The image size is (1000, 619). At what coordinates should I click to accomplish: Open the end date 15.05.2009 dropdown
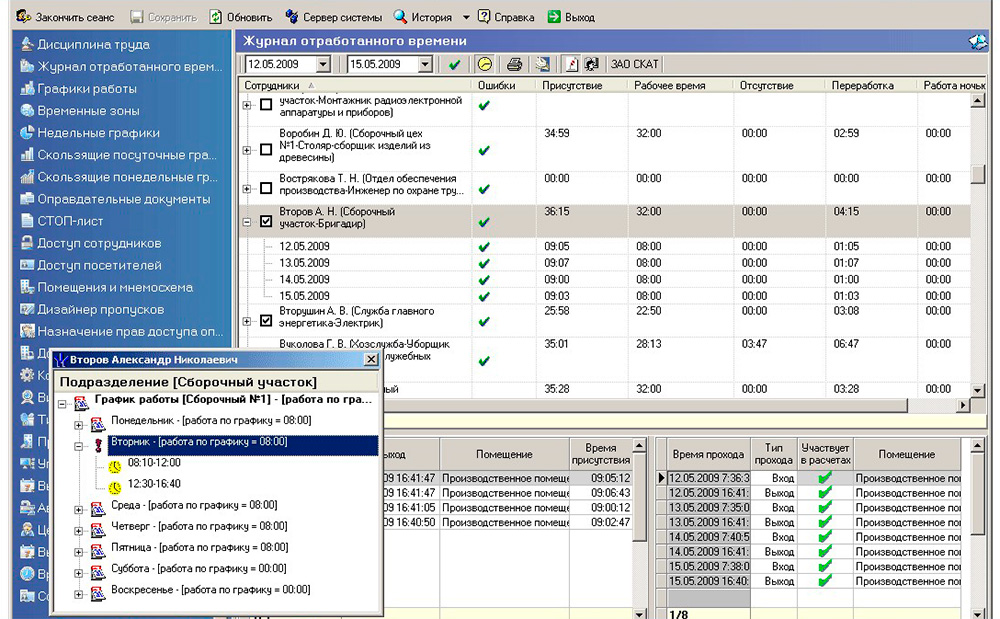pyautogui.click(x=425, y=64)
